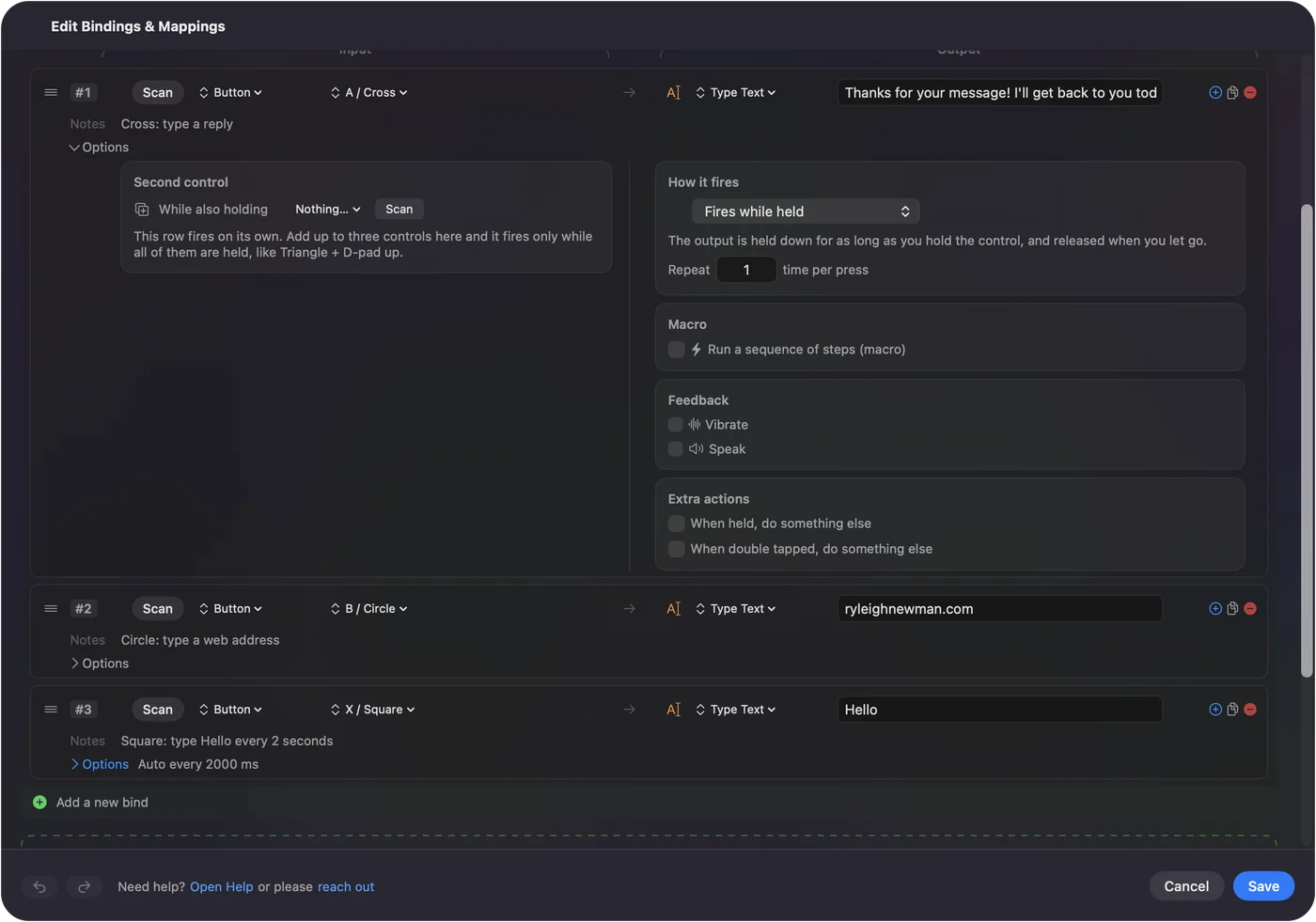Image resolution: width=1316 pixels, height=922 pixels.
Task: Open the Fires while held dropdown
Action: pos(806,211)
